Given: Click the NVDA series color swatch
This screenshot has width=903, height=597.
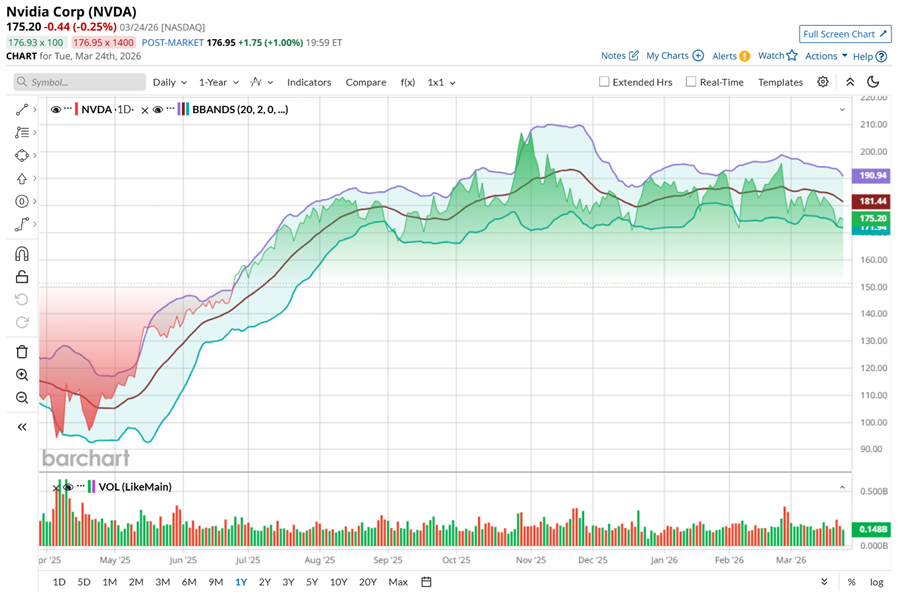Looking at the screenshot, I should click(x=77, y=109).
